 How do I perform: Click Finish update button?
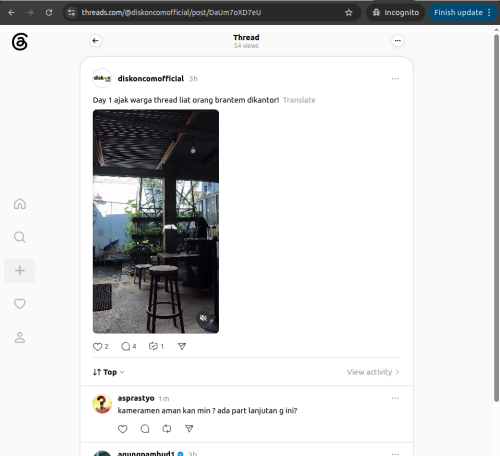(x=458, y=13)
